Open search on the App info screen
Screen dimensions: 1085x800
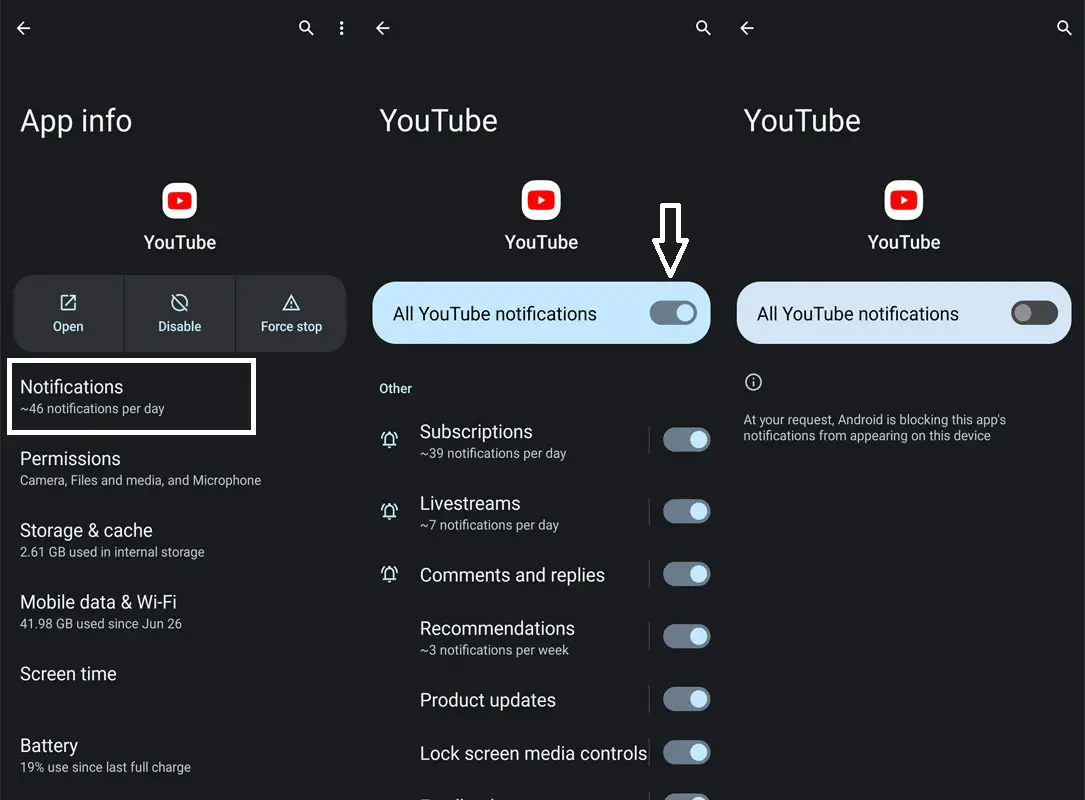coord(306,28)
